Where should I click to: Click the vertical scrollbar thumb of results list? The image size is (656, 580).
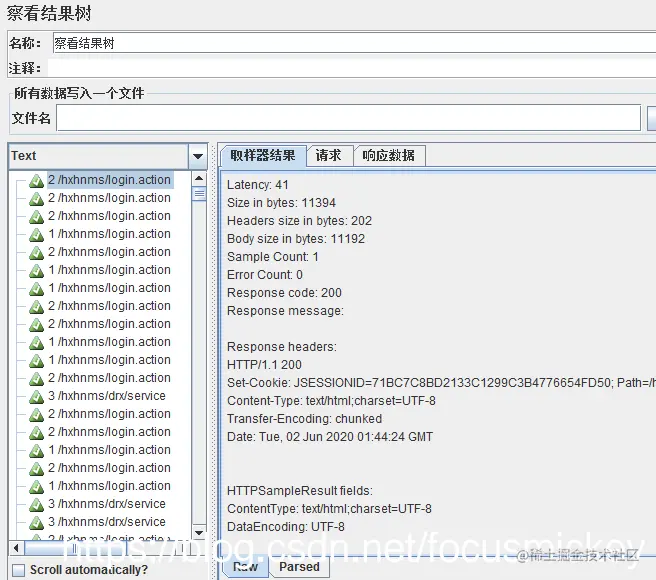point(199,194)
